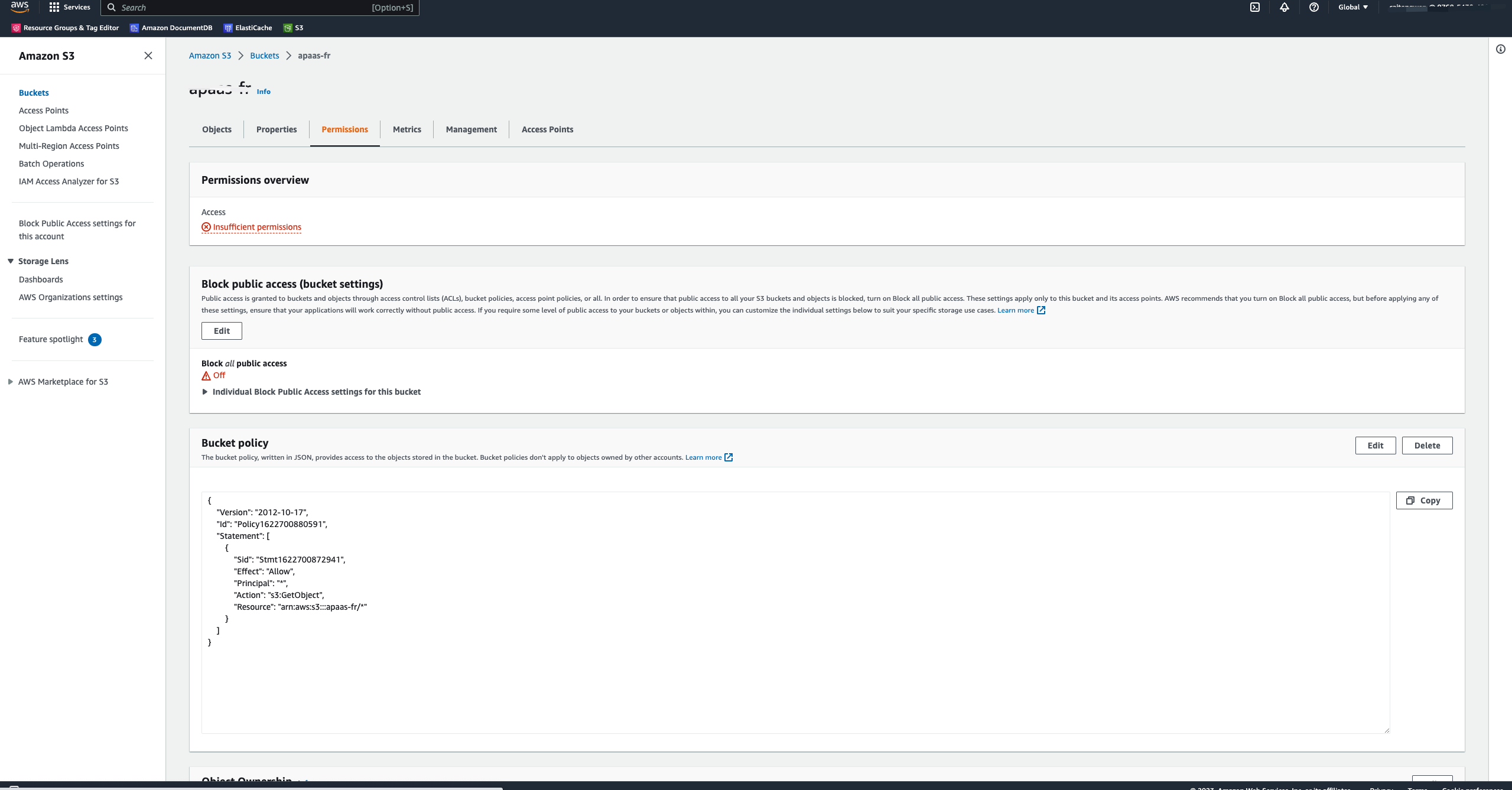This screenshot has width=1512, height=790.
Task: Click the search magnifier icon
Action: (x=111, y=8)
